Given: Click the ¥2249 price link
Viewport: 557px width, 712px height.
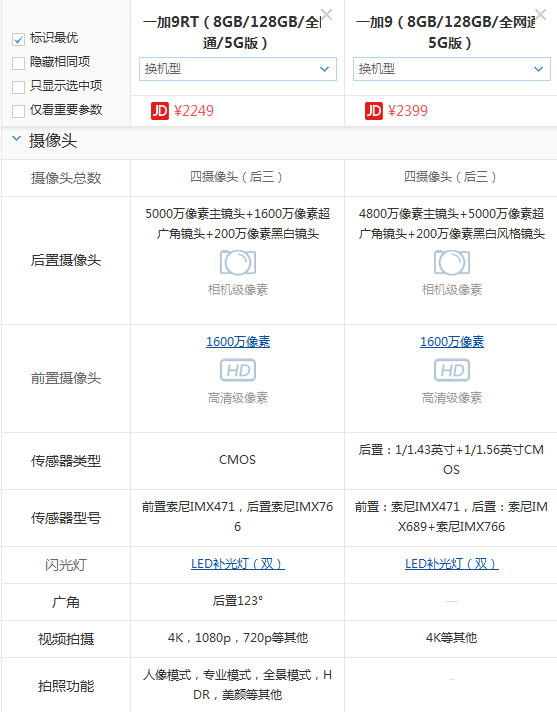Looking at the screenshot, I should point(194,111).
